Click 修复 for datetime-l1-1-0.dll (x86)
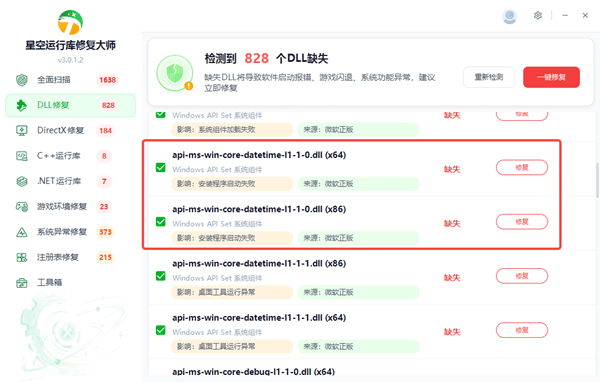 (522, 222)
